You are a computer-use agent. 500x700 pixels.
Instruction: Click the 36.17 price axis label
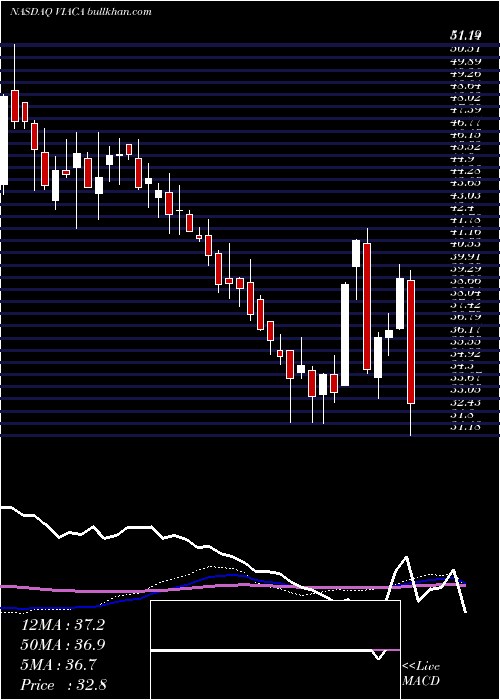click(464, 329)
